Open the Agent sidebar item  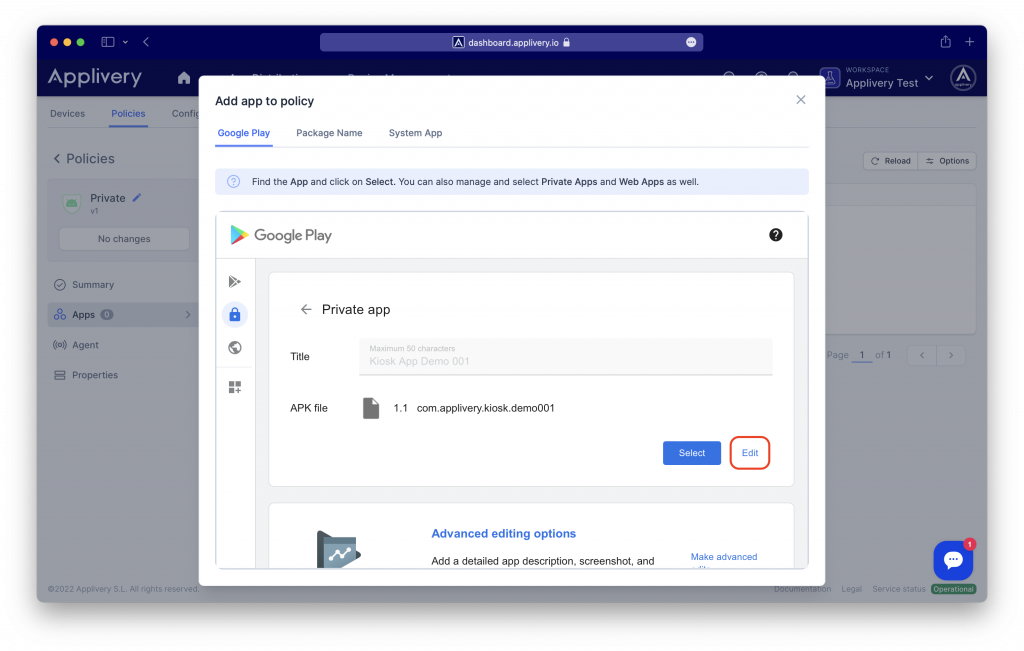[85, 345]
